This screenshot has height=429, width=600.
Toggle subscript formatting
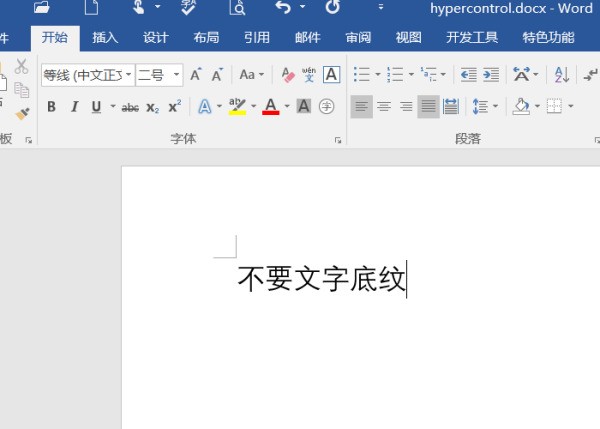[x=153, y=108]
